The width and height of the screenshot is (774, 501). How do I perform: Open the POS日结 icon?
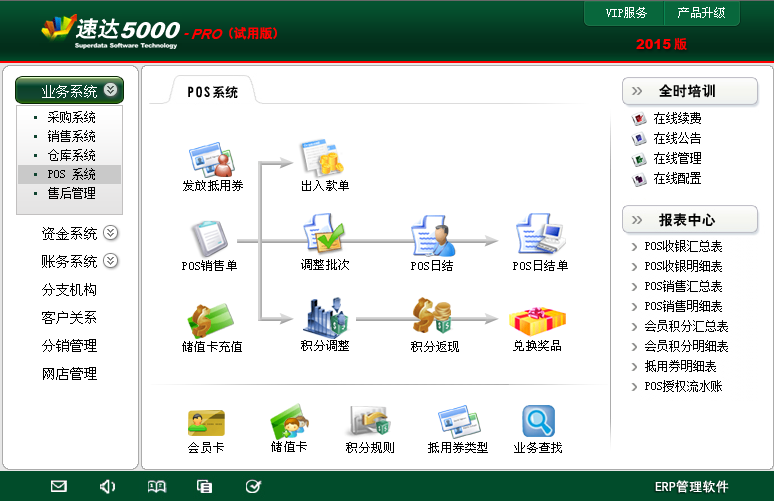[x=432, y=235]
